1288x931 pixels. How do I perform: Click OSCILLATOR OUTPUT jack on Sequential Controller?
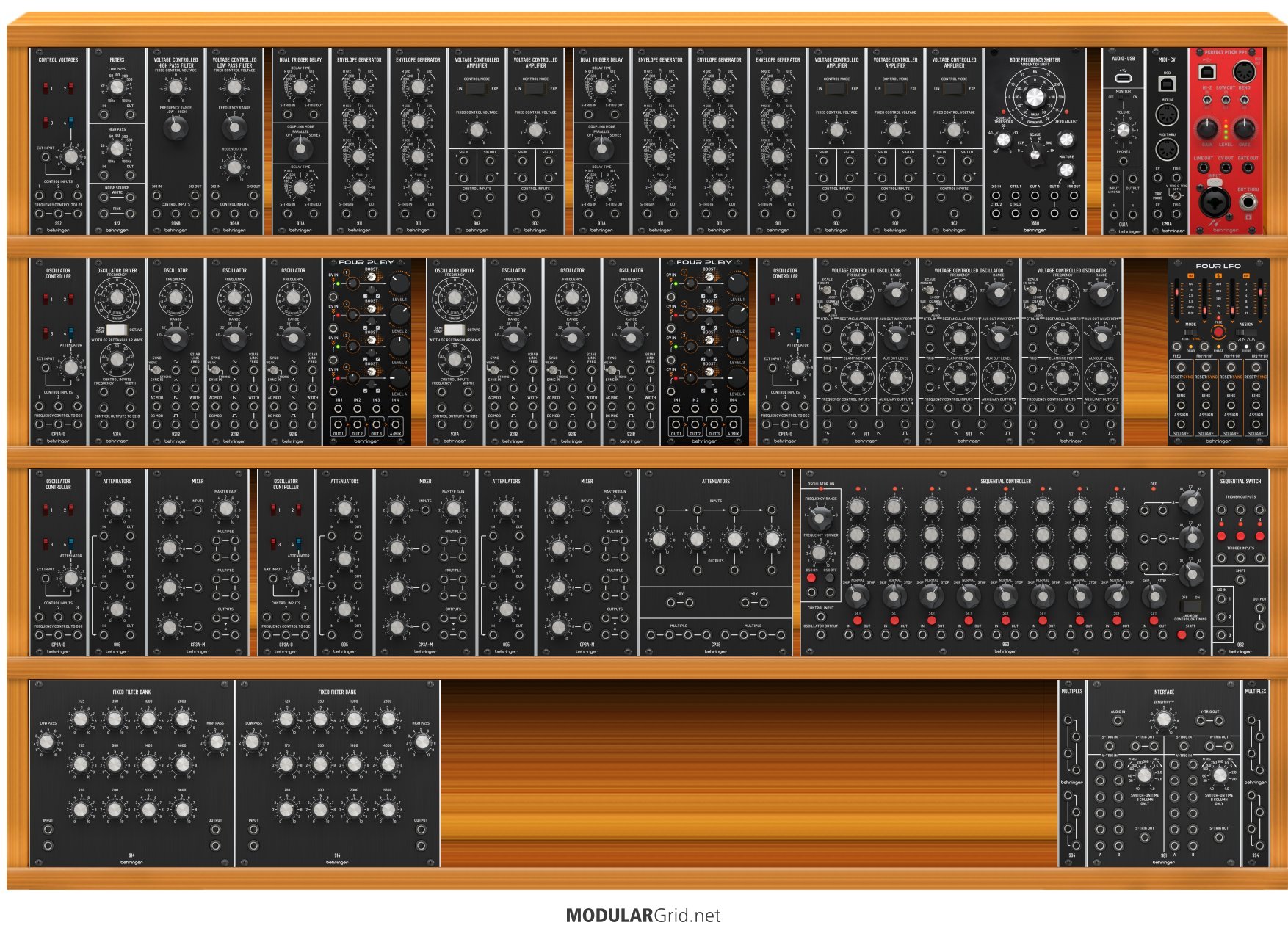(x=820, y=634)
